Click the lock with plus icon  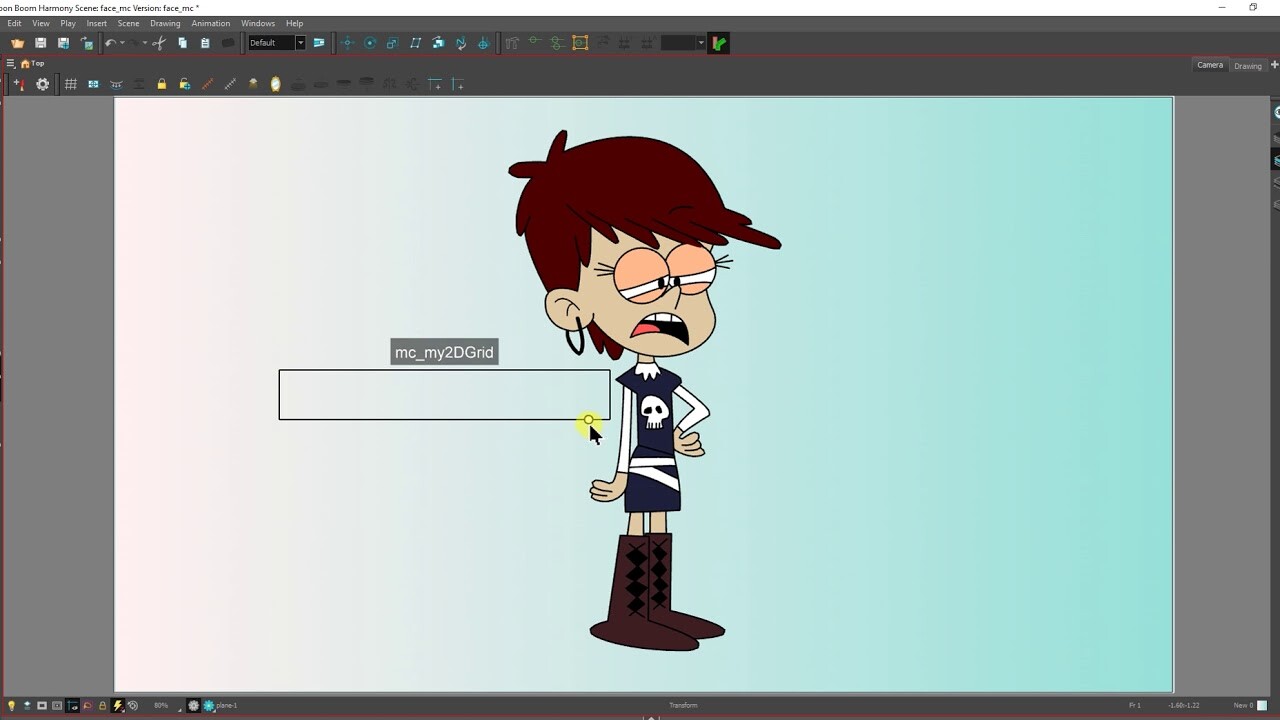(x=184, y=84)
